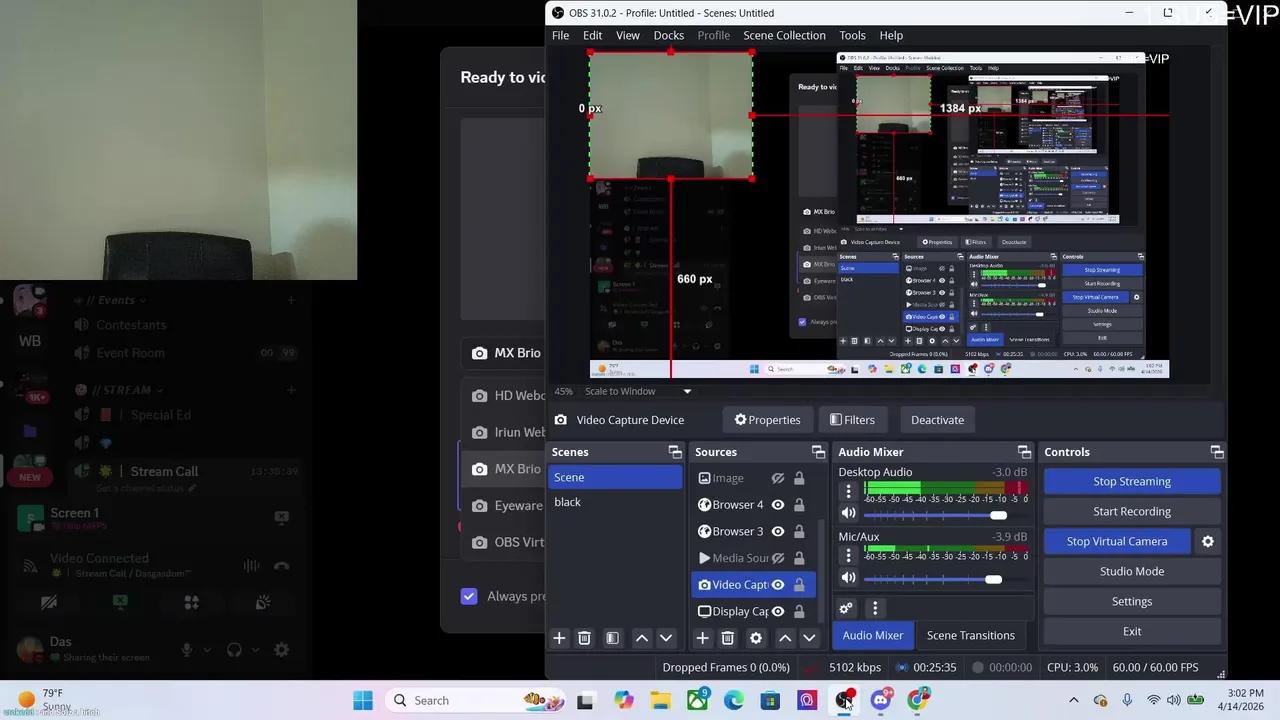
Task: Open source properties gear in Sources dock
Action: coord(756,638)
